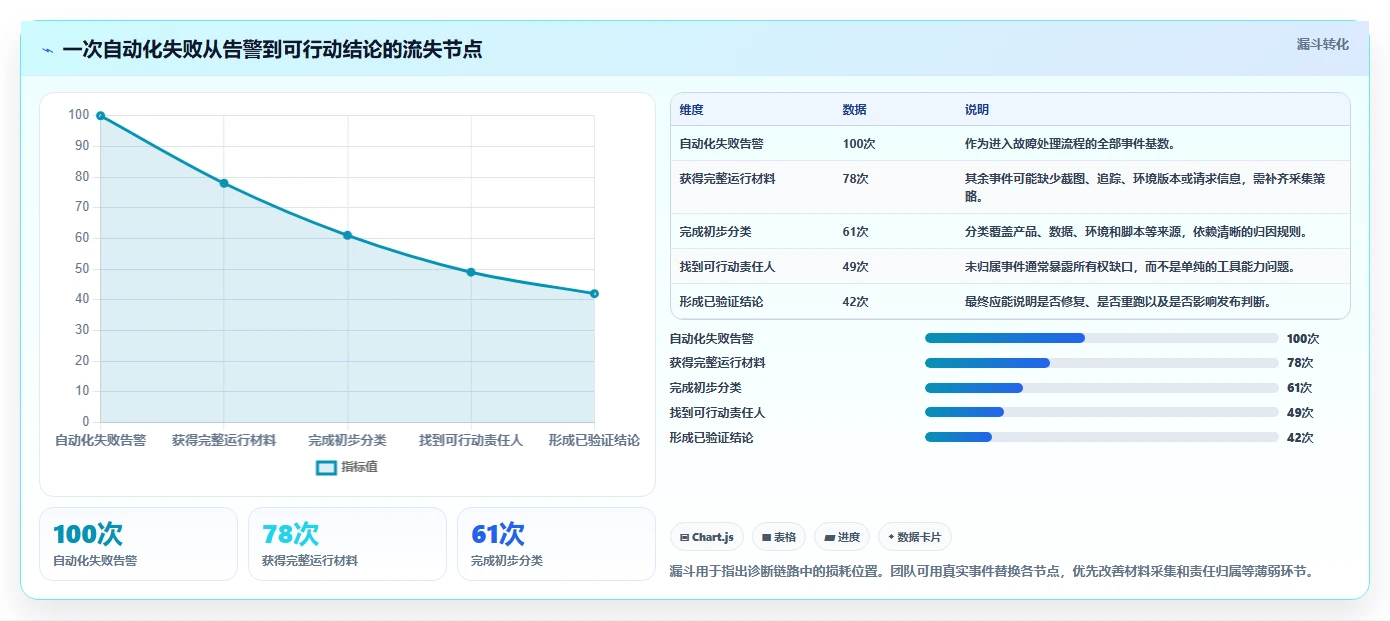The width and height of the screenshot is (1390, 621).
Task: Click the 漏斗转化 label in header
Action: [1322, 44]
